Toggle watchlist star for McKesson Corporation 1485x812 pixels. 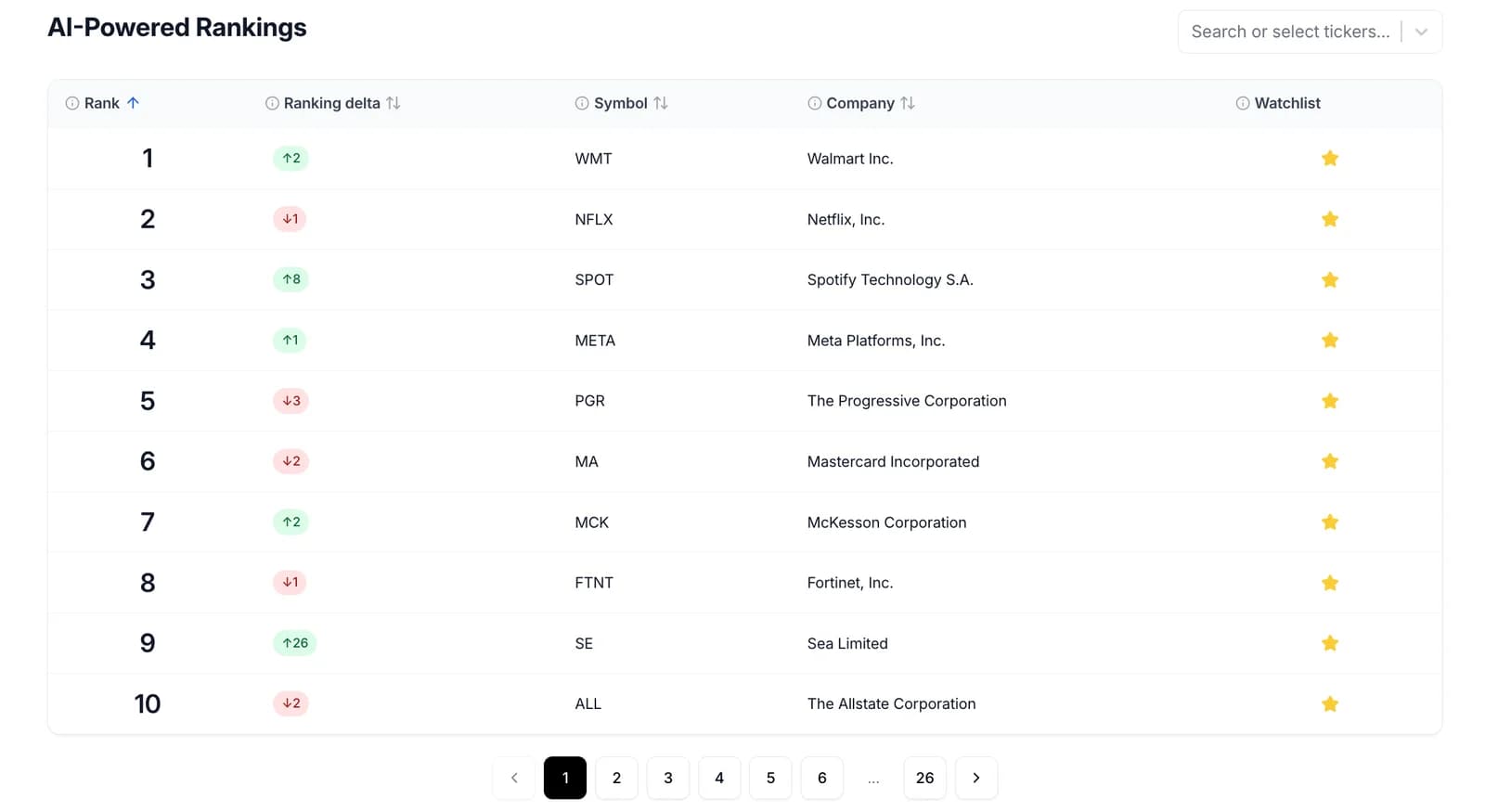coord(1329,522)
